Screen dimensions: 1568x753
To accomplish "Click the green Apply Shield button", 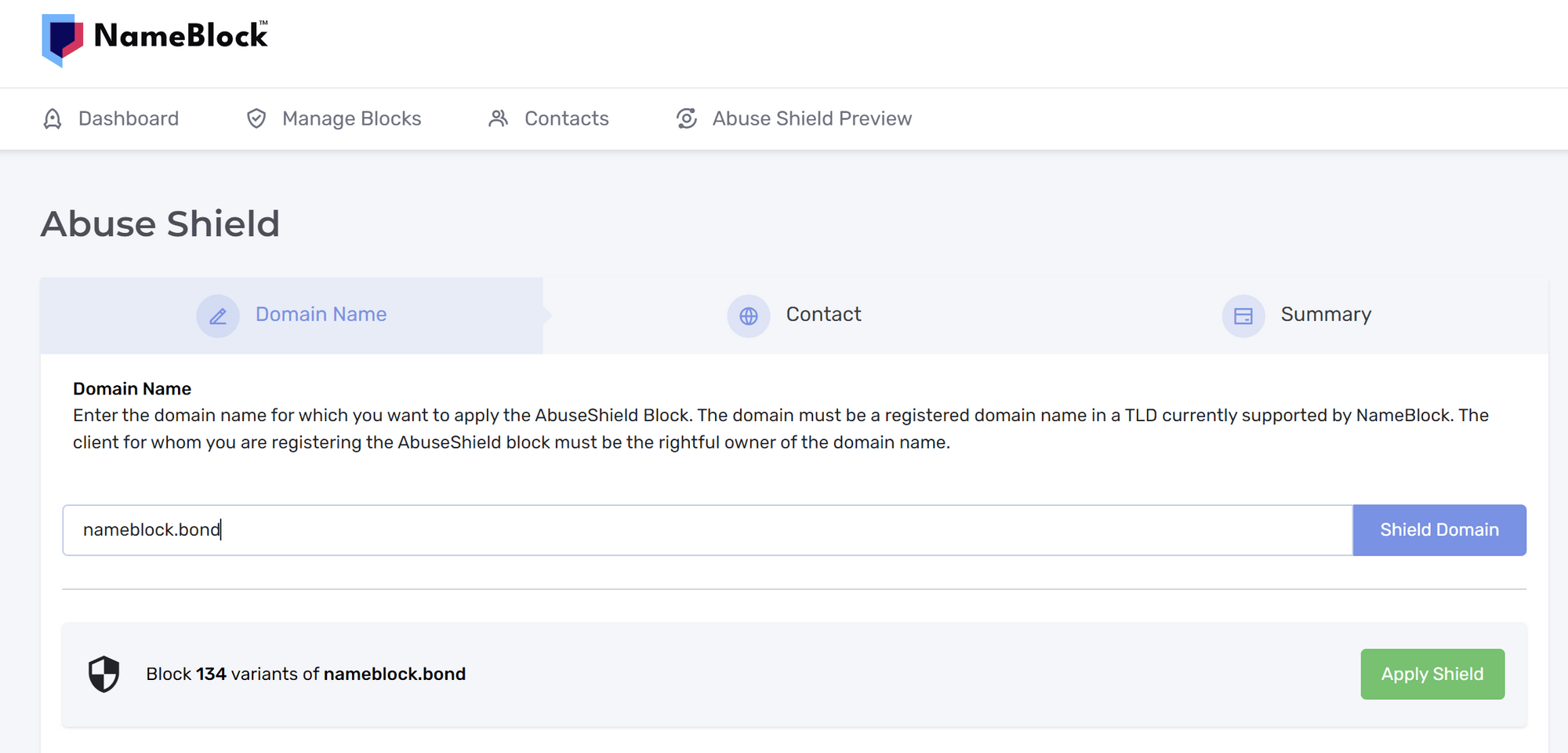I will coord(1432,674).
